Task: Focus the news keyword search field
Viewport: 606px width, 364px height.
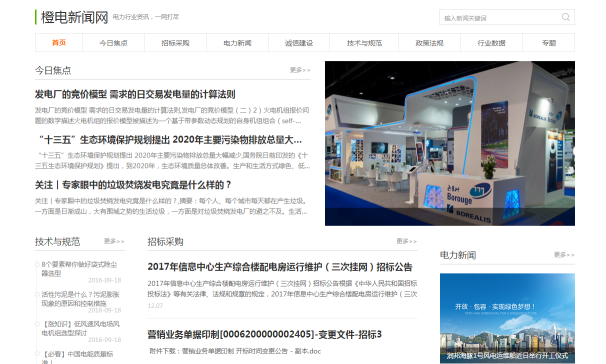Action: pos(500,17)
